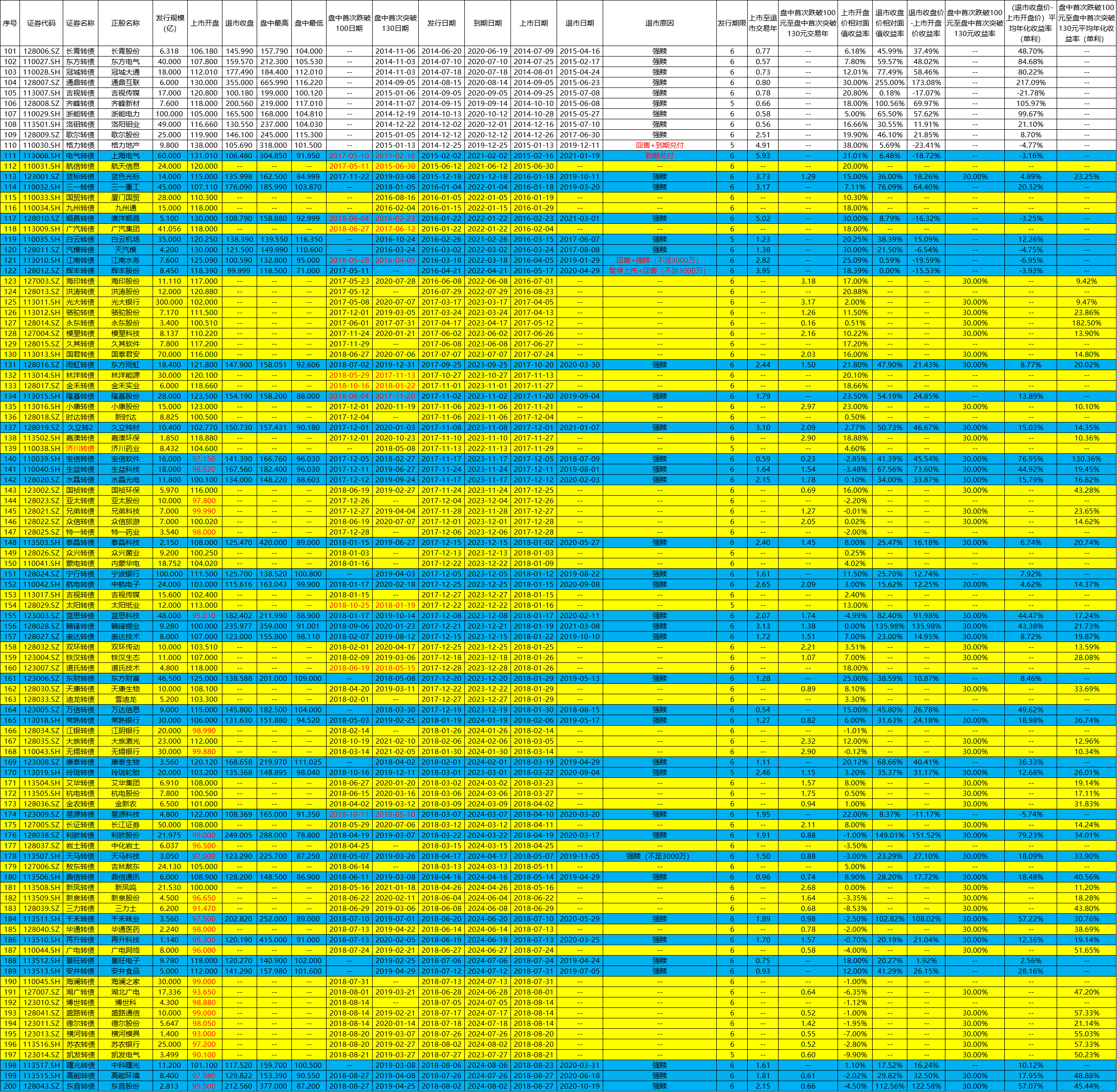Click the 665.990 intraday high value

click(x=274, y=83)
